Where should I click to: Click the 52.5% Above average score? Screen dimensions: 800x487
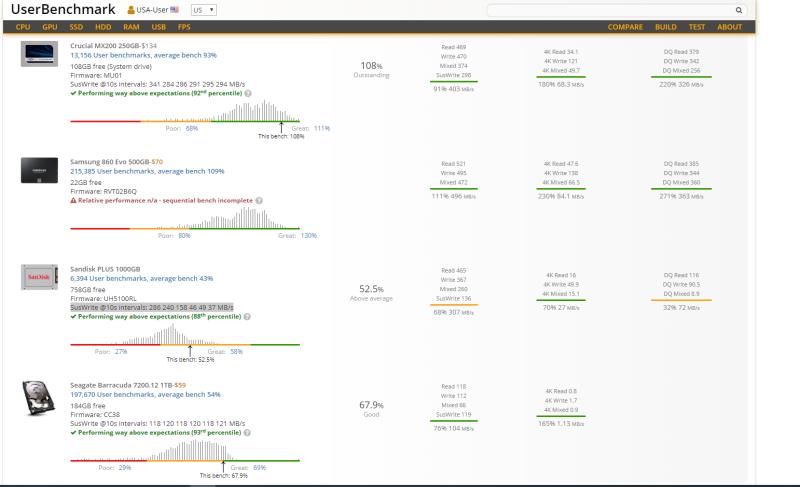(x=371, y=292)
